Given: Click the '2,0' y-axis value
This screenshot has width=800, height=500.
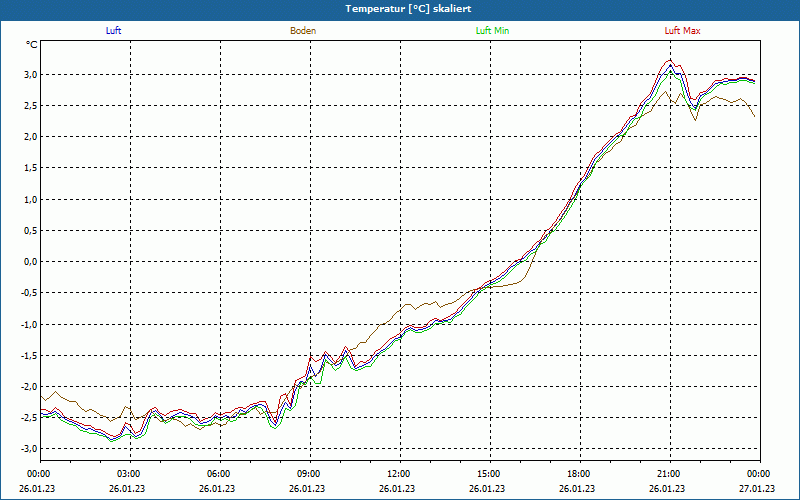Looking at the screenshot, I should (x=31, y=137).
